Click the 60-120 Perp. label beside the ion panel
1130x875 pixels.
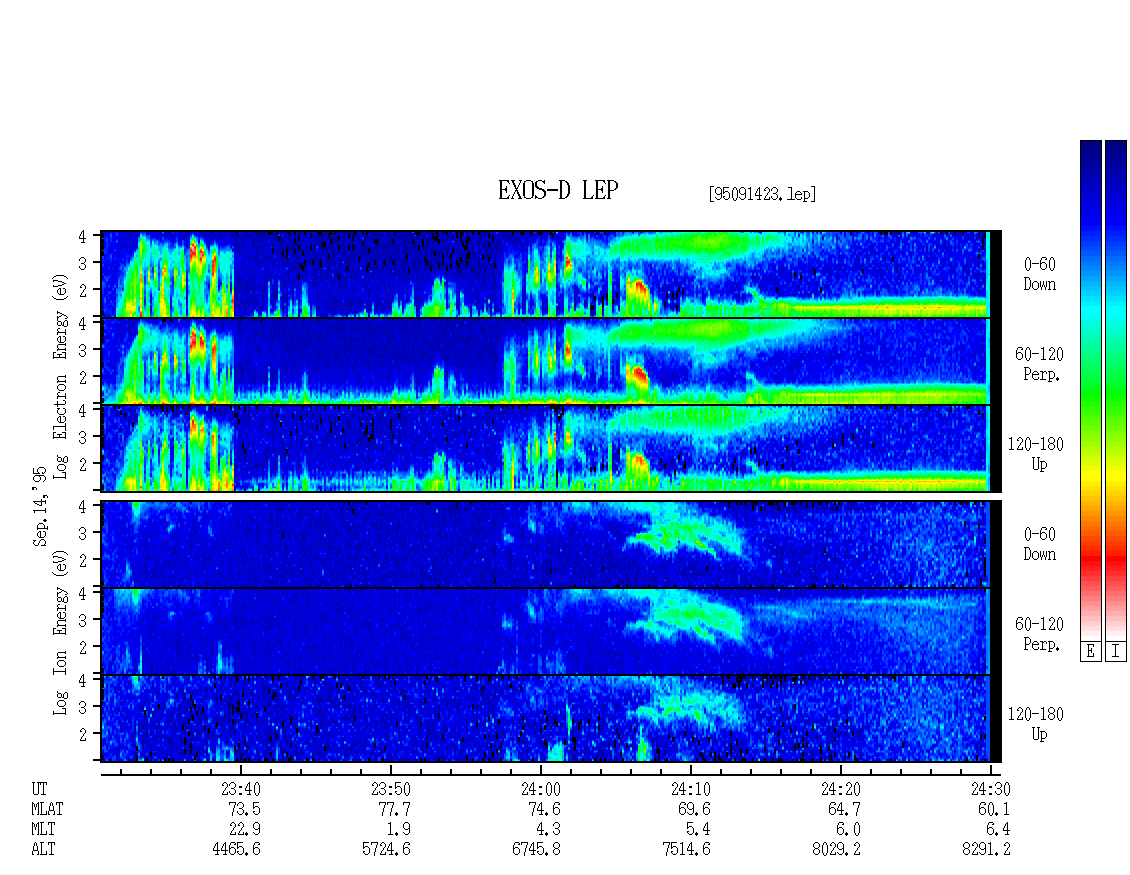pyautogui.click(x=1038, y=634)
